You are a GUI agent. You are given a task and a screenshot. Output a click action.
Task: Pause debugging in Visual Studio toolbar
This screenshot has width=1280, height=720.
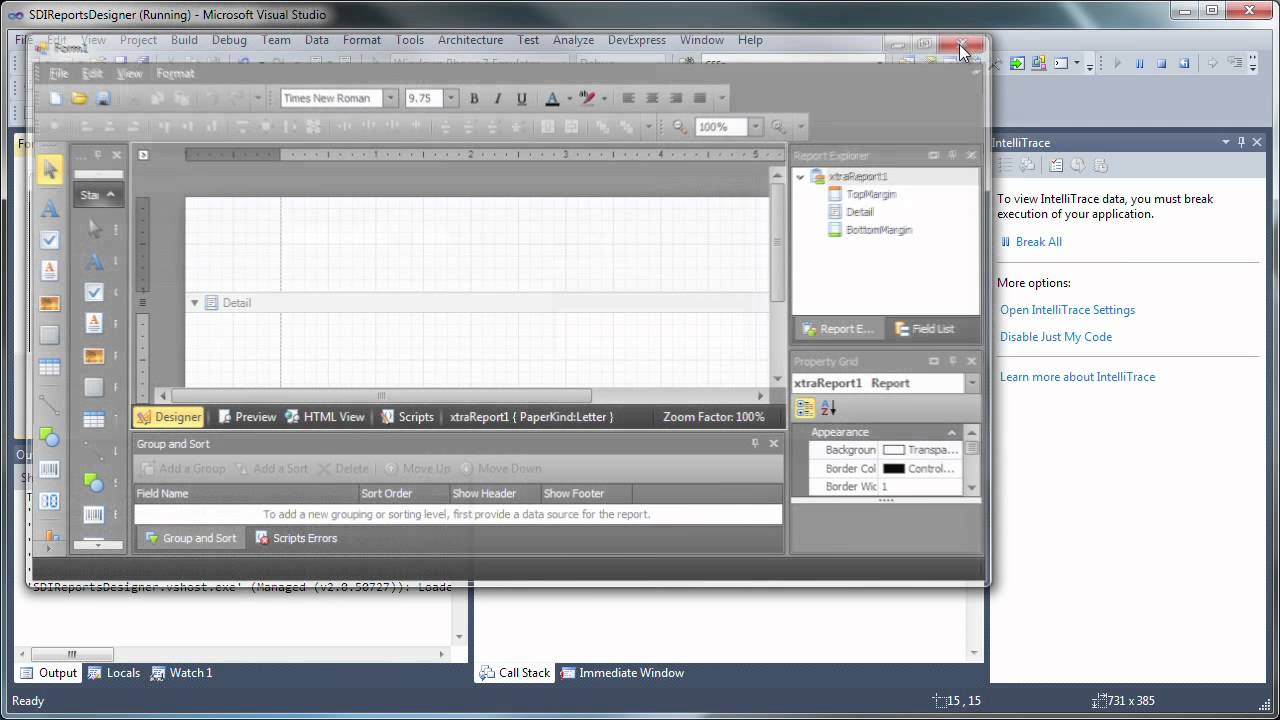pos(1139,63)
